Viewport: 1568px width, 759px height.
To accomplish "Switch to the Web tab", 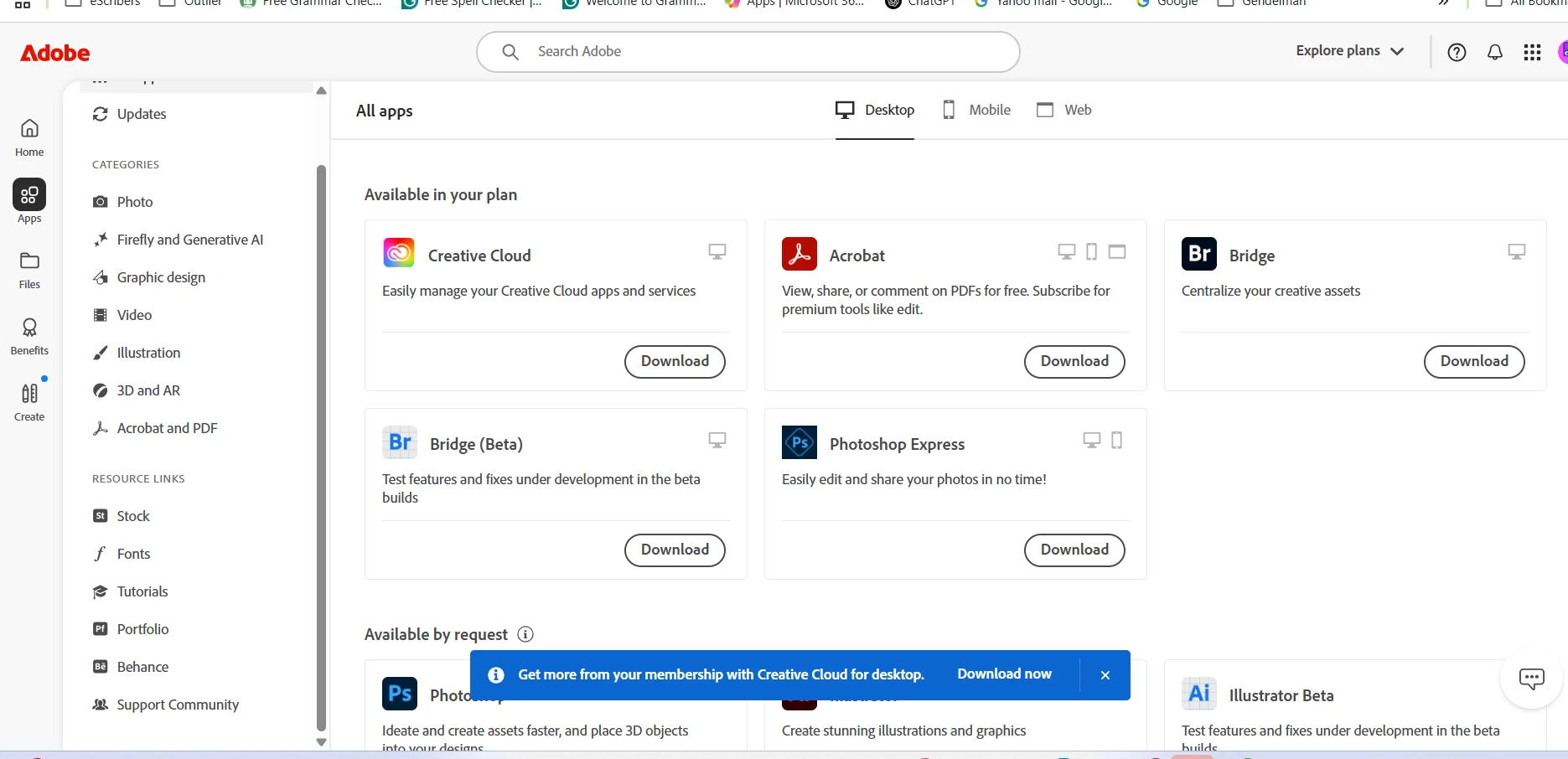I will click(1064, 111).
